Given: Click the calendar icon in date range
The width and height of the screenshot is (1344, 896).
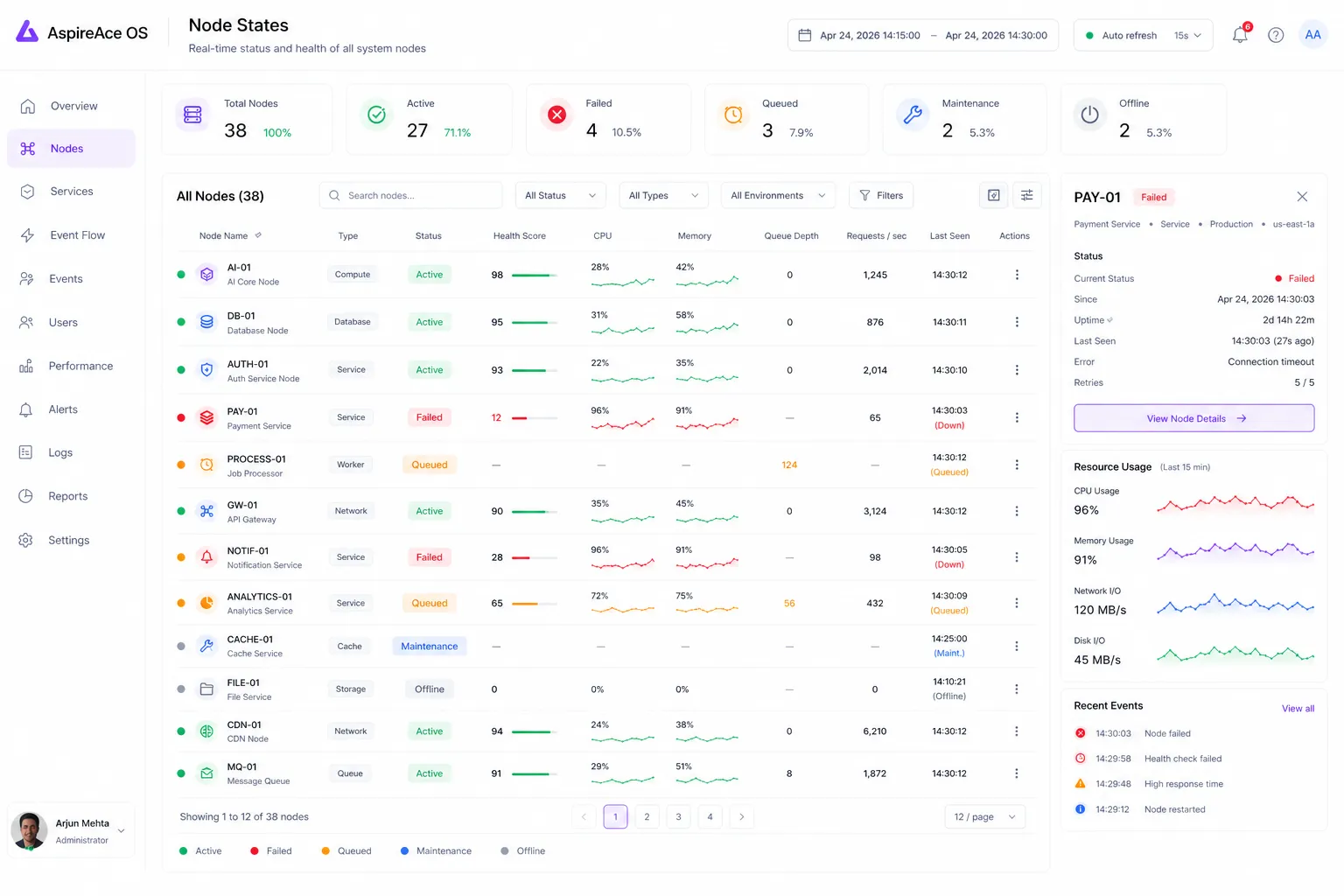Looking at the screenshot, I should tap(804, 35).
